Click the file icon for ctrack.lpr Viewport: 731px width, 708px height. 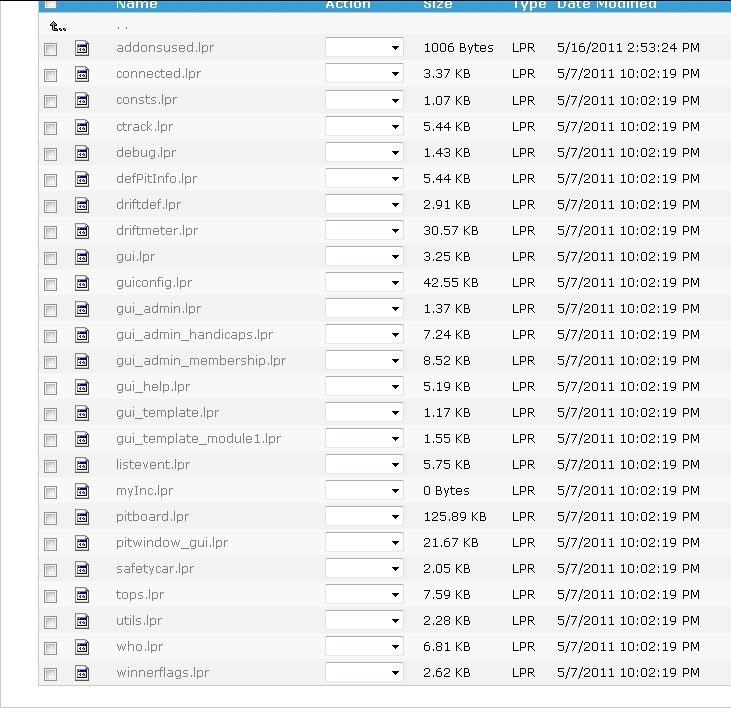coord(82,127)
